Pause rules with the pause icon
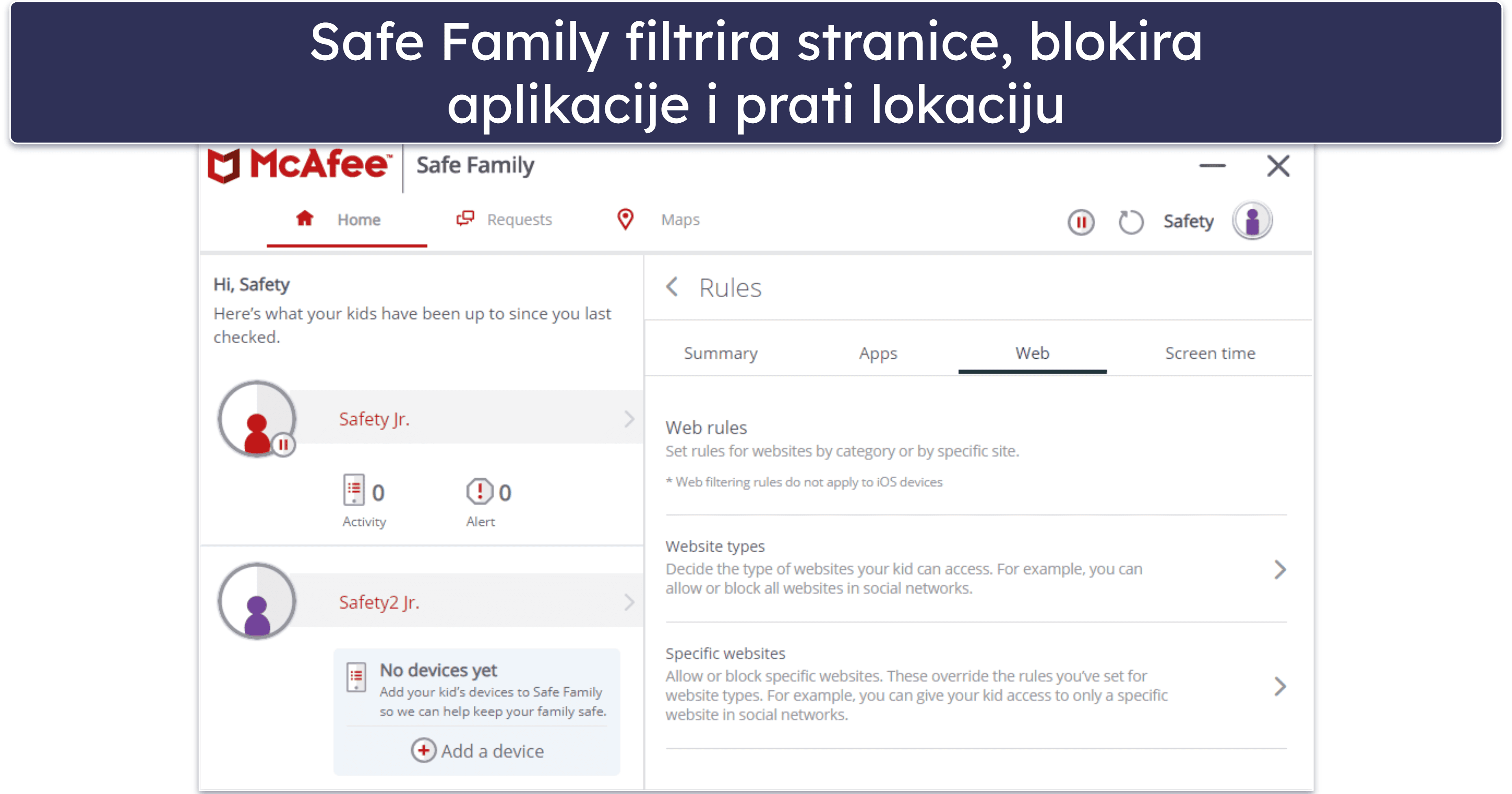Image resolution: width=1512 pixels, height=794 pixels. coord(1081,222)
